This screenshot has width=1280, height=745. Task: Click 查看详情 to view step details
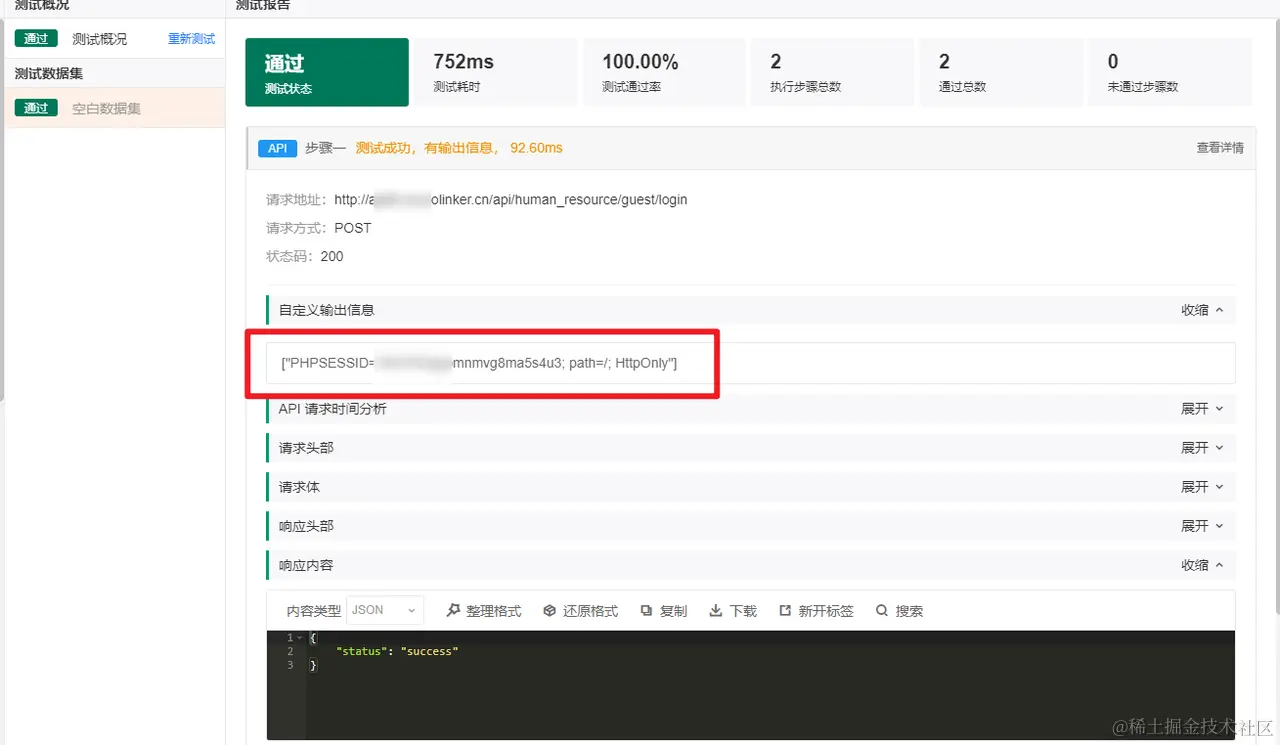coord(1220,148)
